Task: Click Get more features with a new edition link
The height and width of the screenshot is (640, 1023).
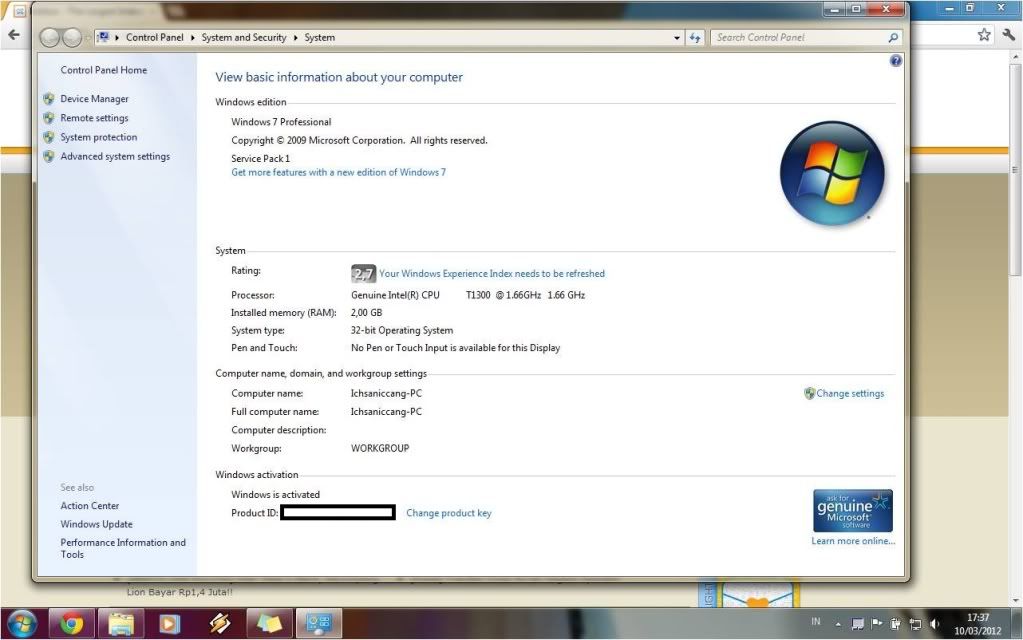Action: pyautogui.click(x=339, y=172)
